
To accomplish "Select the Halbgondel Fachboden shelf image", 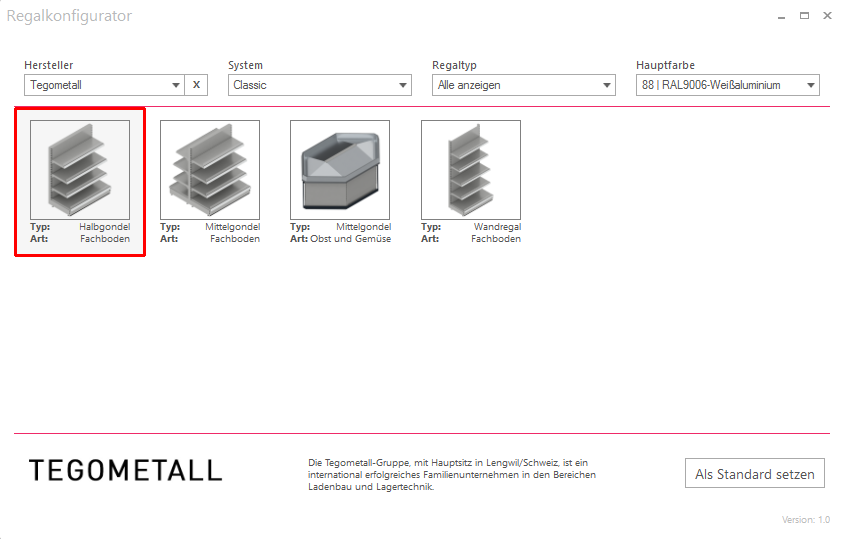I will 80,170.
